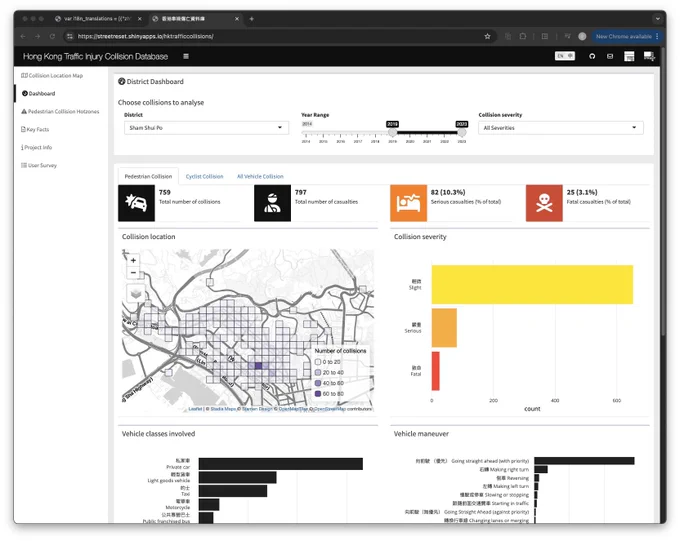The image size is (680, 541).
Task: Zoom in on the collision map
Action: point(133,260)
